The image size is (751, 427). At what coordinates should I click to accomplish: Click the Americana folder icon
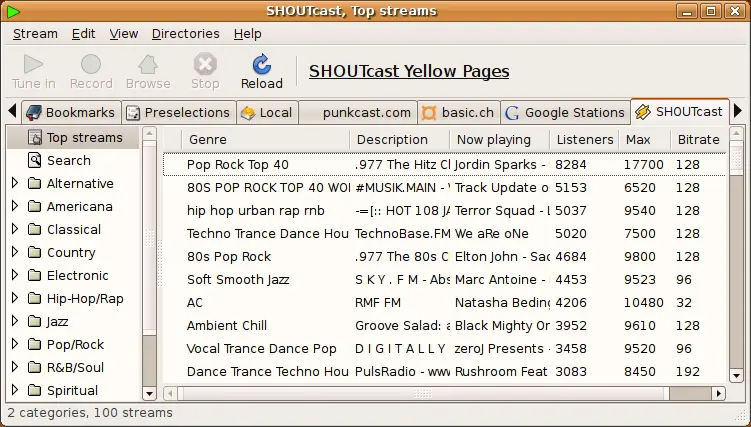pos(34,206)
